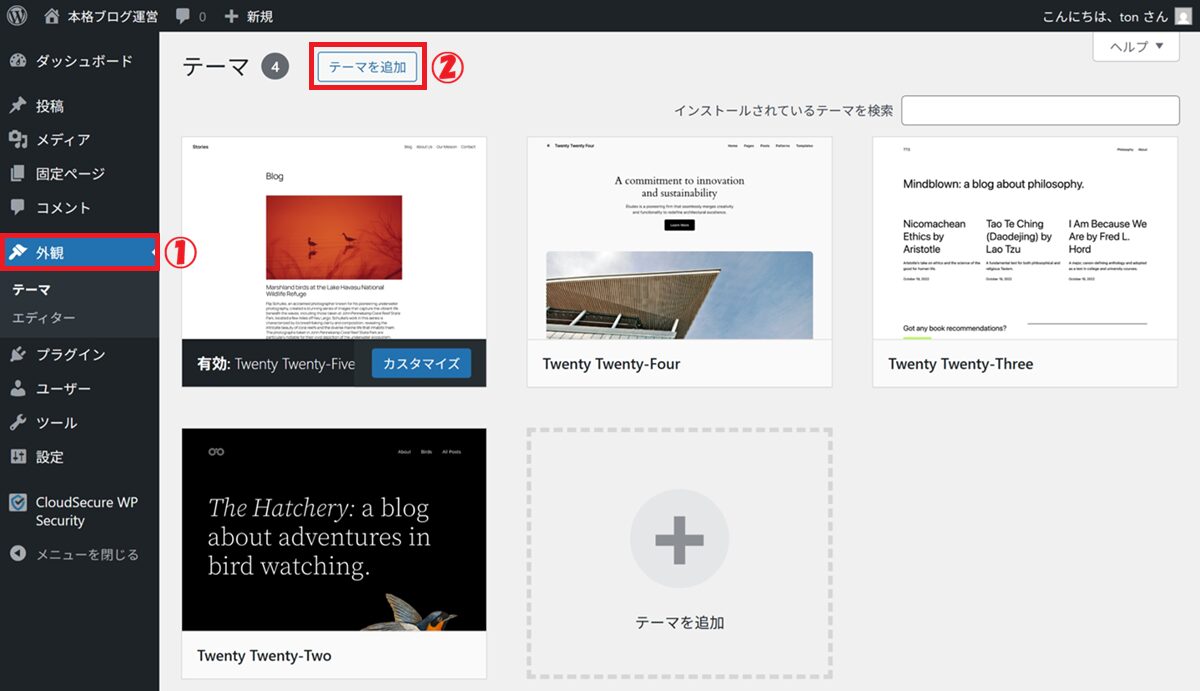The width and height of the screenshot is (1200, 691).
Task: Click the comments bubble icon in the admin bar
Action: pyautogui.click(x=183, y=16)
